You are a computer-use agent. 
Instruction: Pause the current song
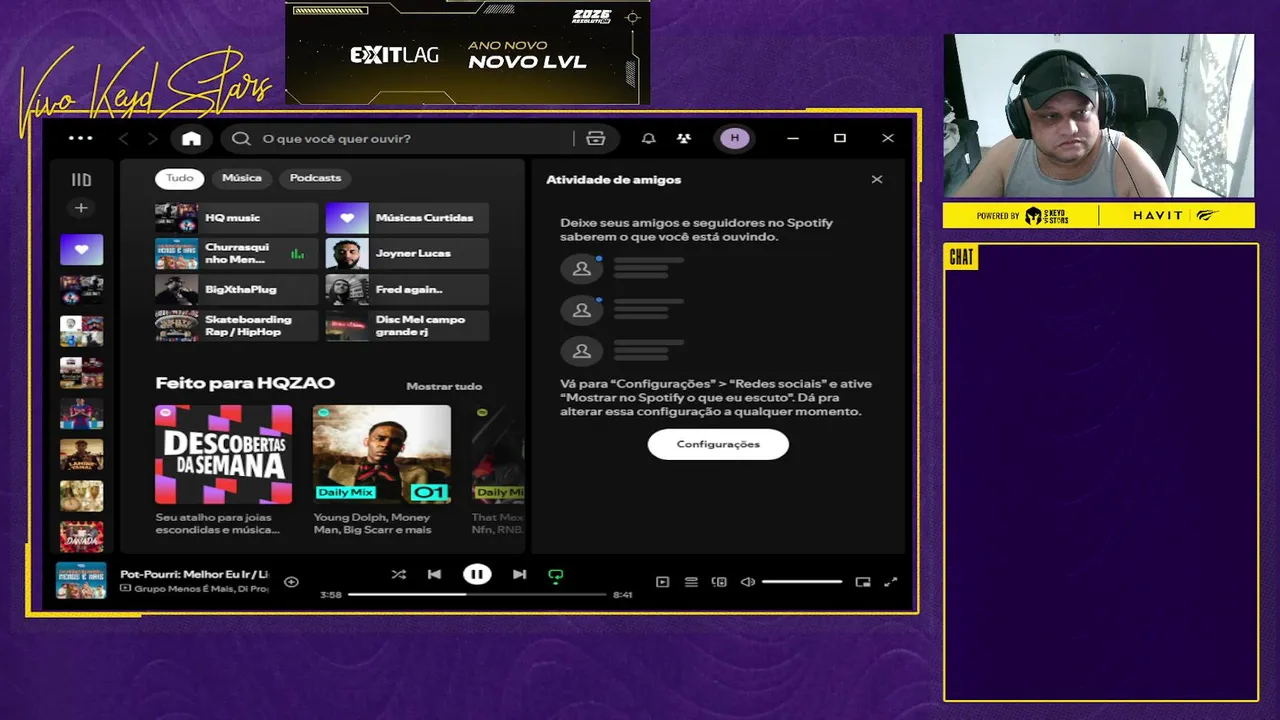pyautogui.click(x=477, y=574)
